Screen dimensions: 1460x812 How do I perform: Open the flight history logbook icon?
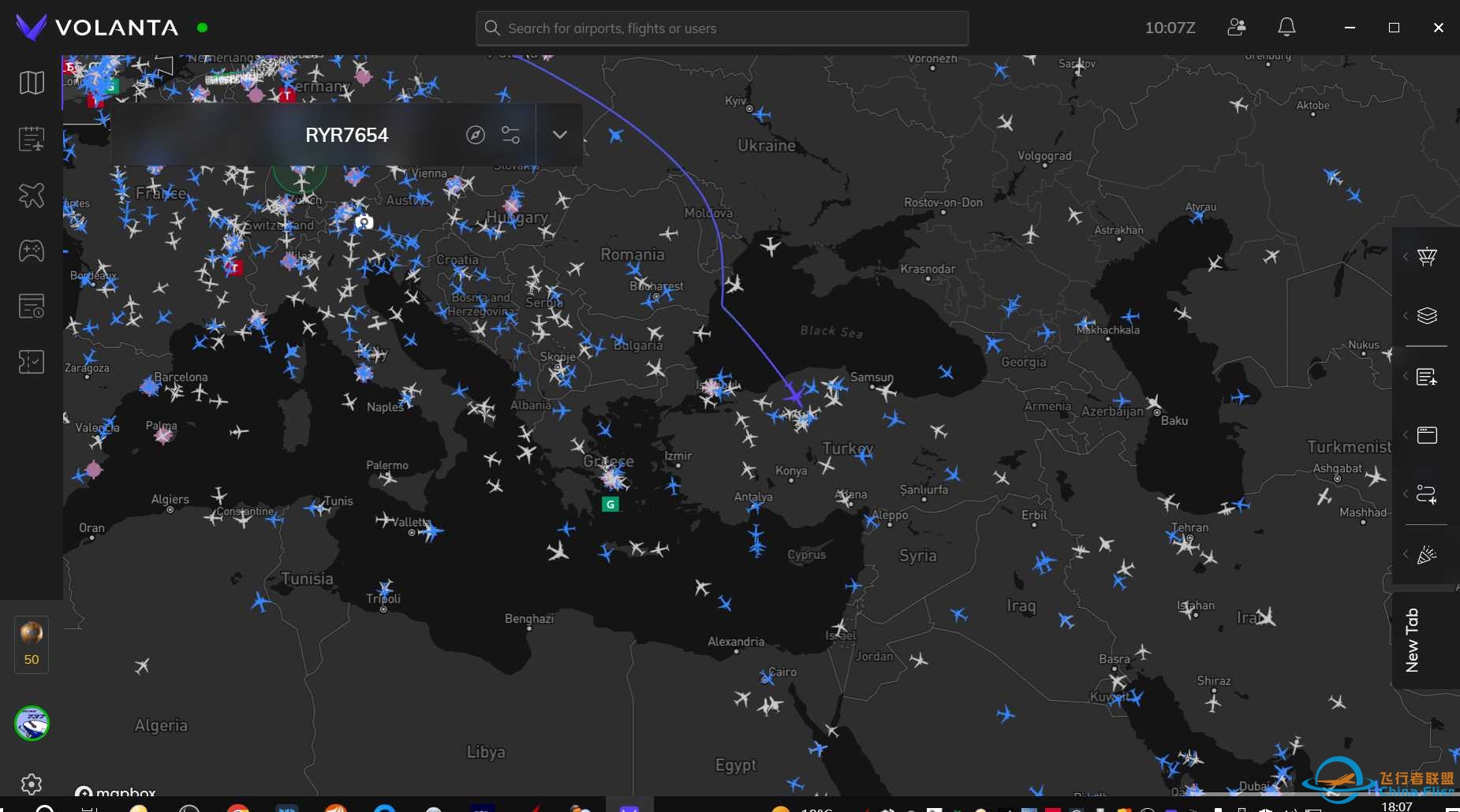pyautogui.click(x=32, y=306)
